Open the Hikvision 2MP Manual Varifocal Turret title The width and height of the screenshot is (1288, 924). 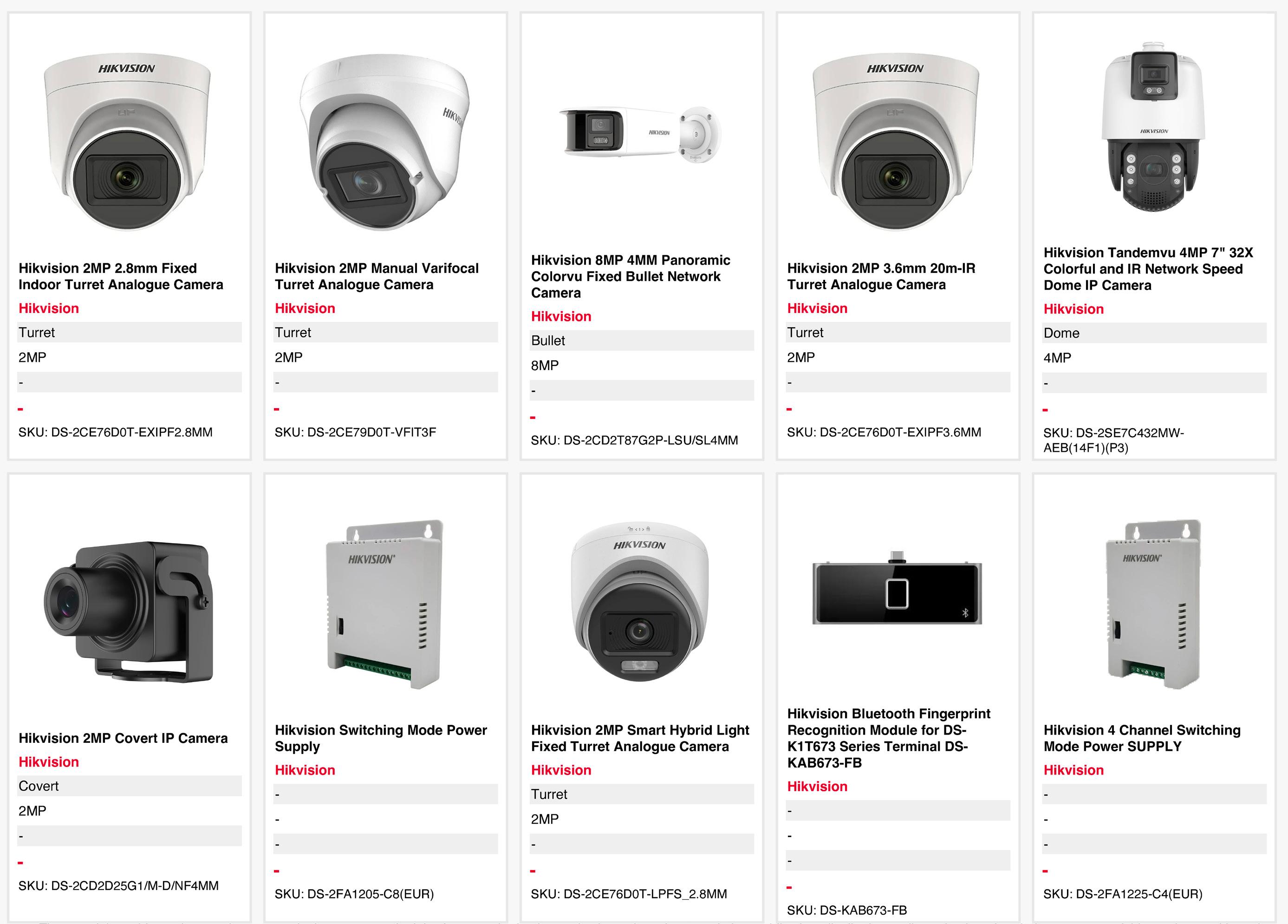click(x=377, y=276)
